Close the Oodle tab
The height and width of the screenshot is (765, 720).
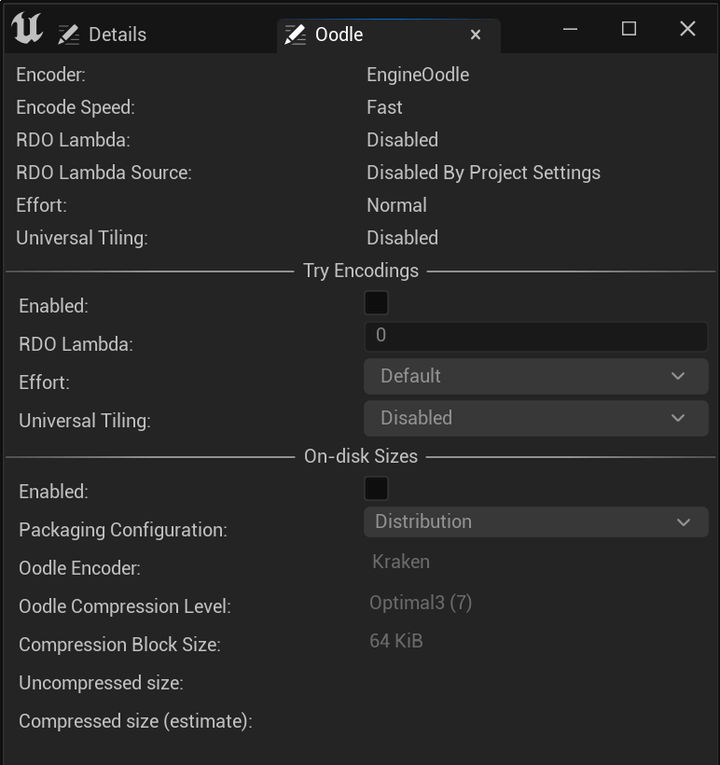click(x=476, y=35)
